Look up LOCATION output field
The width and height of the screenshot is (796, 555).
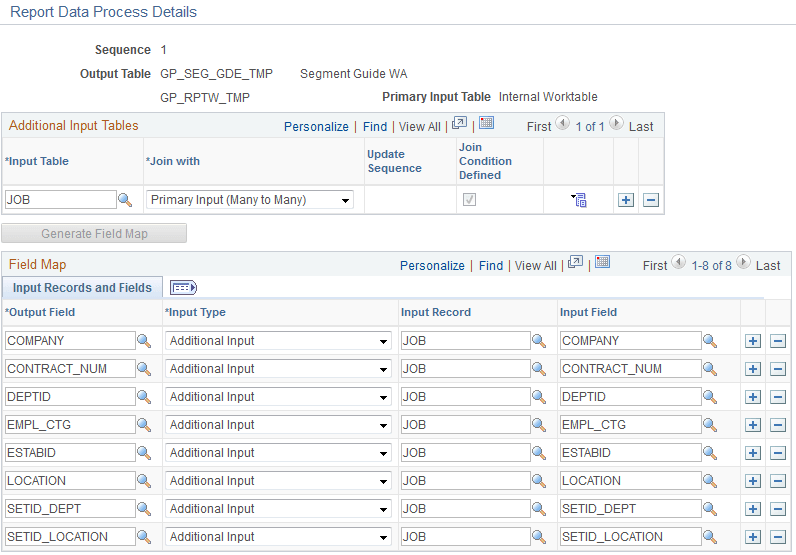pos(144,481)
